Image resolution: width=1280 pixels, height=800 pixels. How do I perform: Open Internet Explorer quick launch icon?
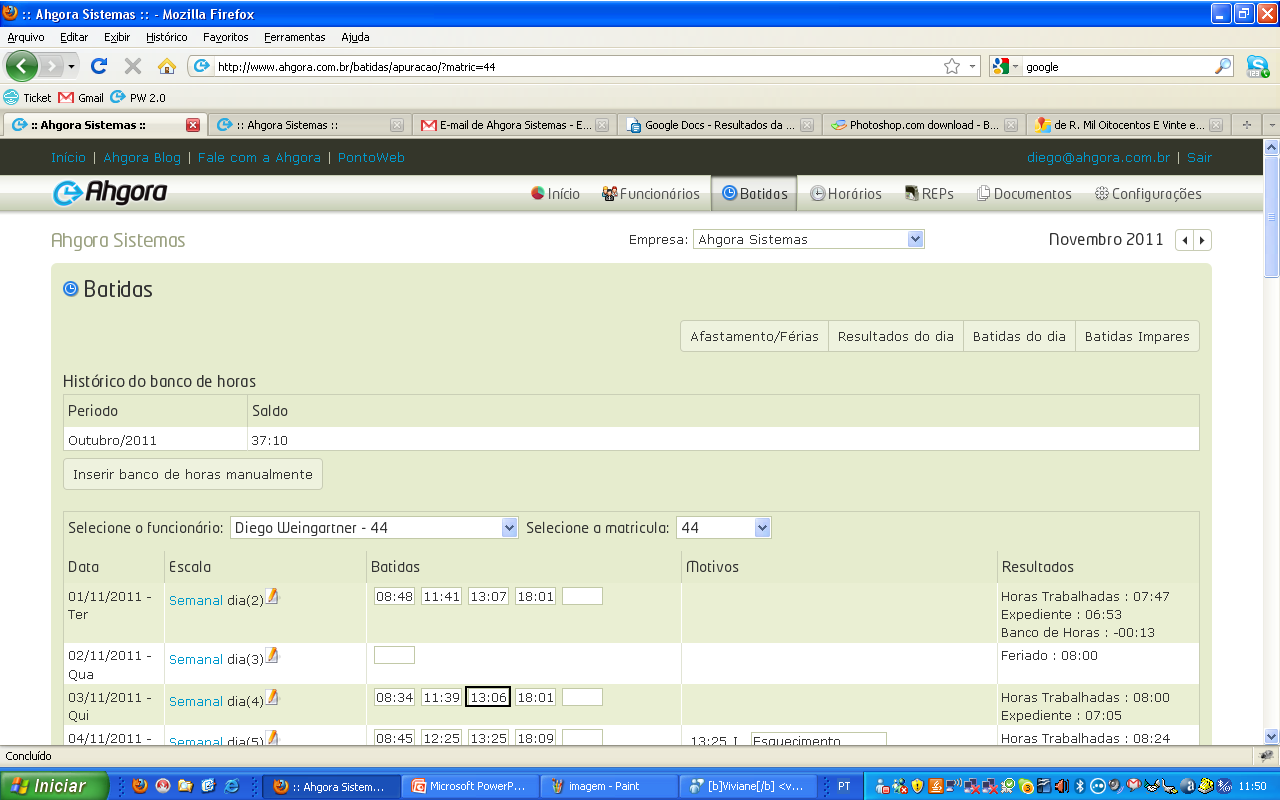pyautogui.click(x=231, y=786)
